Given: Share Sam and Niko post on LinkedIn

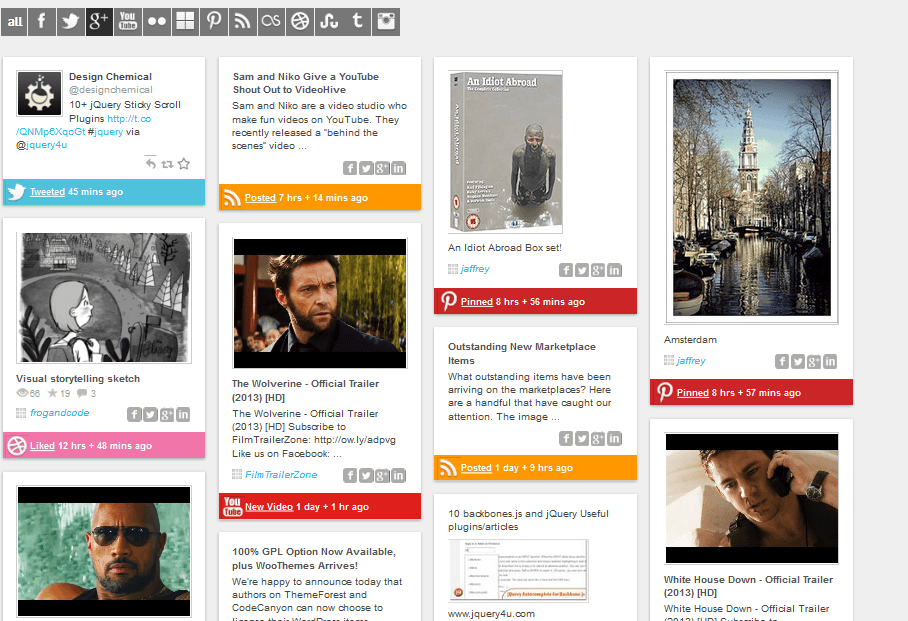Looking at the screenshot, I should tap(398, 168).
